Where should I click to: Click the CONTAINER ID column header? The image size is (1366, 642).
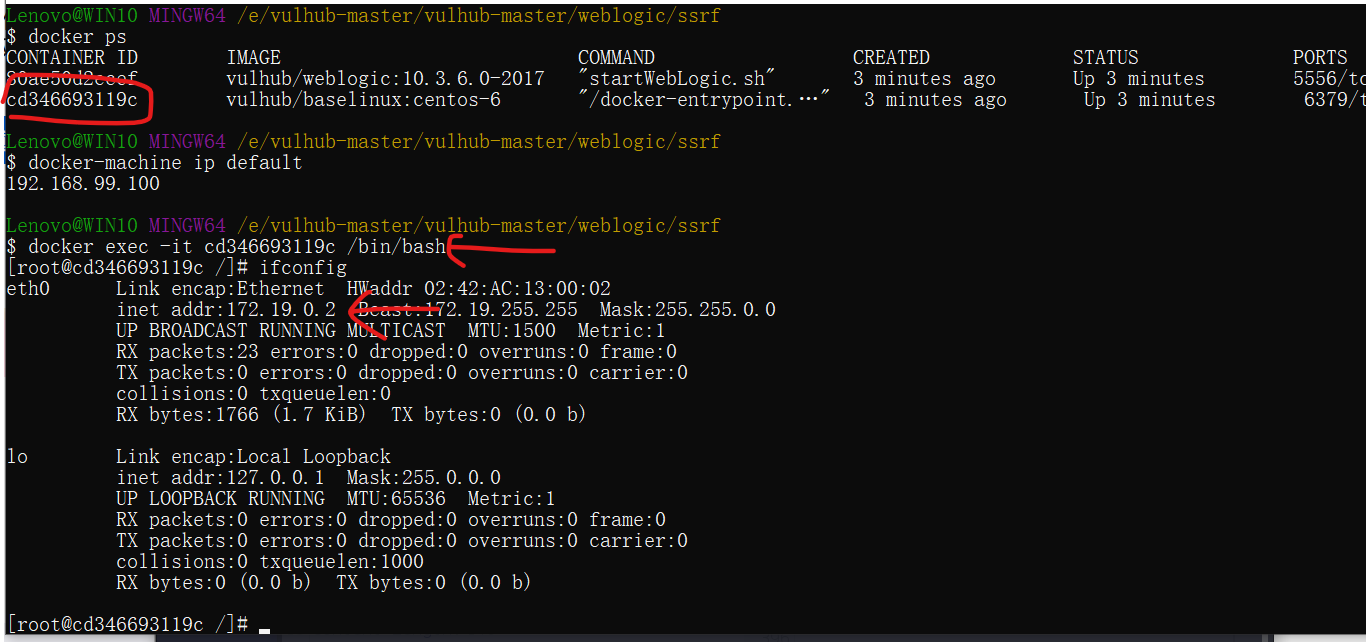tap(70, 58)
